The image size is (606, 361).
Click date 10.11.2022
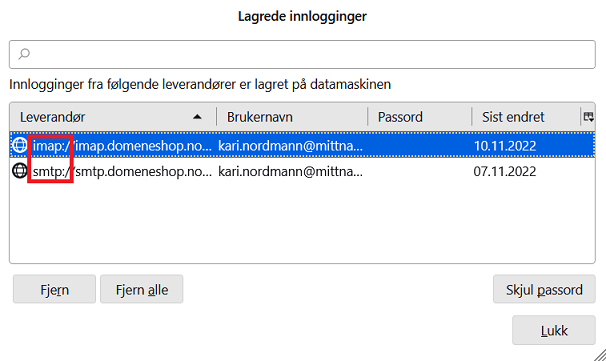click(x=505, y=146)
